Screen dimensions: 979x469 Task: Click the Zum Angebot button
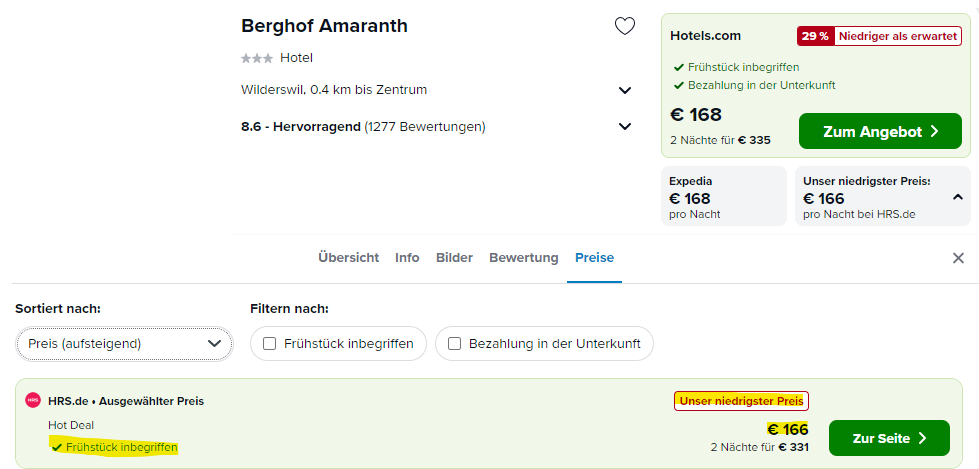click(880, 131)
